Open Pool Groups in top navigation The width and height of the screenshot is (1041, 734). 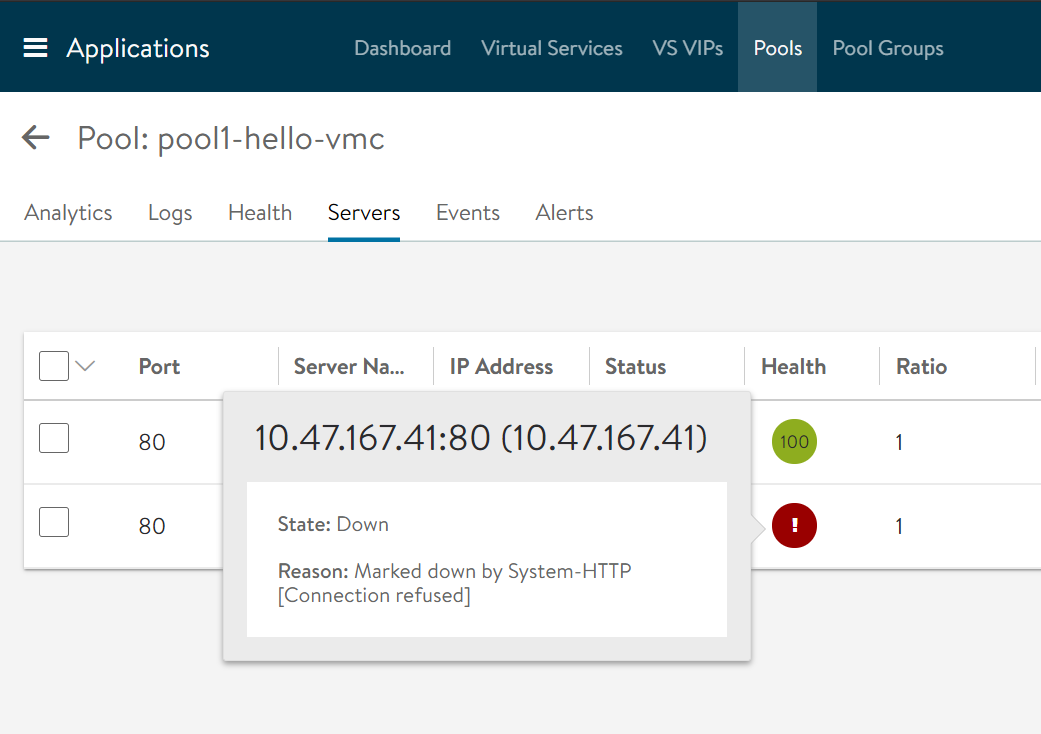tap(888, 48)
